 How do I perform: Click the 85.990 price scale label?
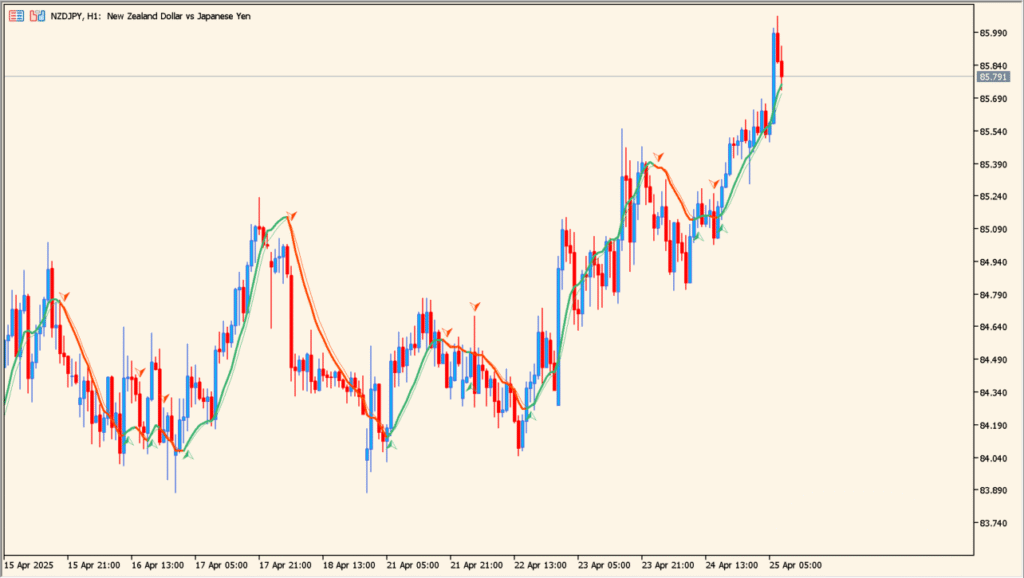click(x=993, y=33)
